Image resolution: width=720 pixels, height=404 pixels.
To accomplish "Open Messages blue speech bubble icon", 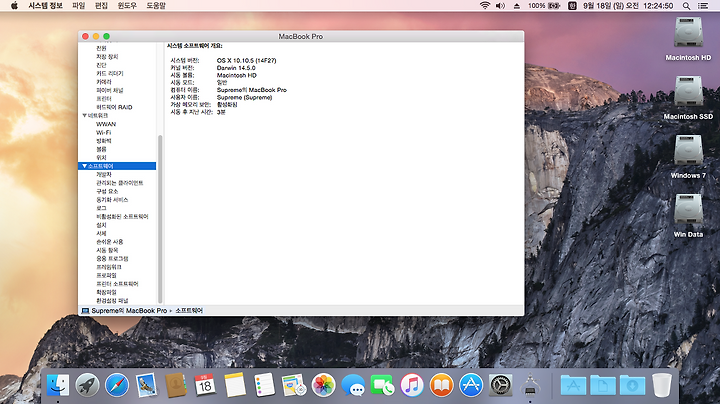I will point(353,385).
